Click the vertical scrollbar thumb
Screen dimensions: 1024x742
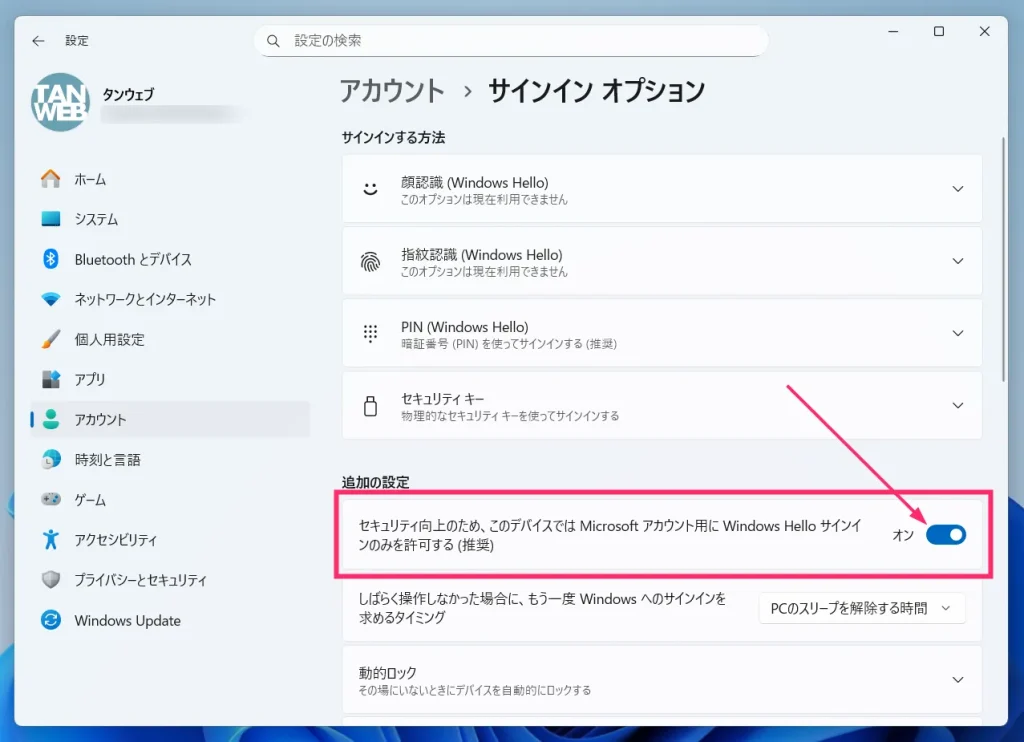click(x=1004, y=259)
